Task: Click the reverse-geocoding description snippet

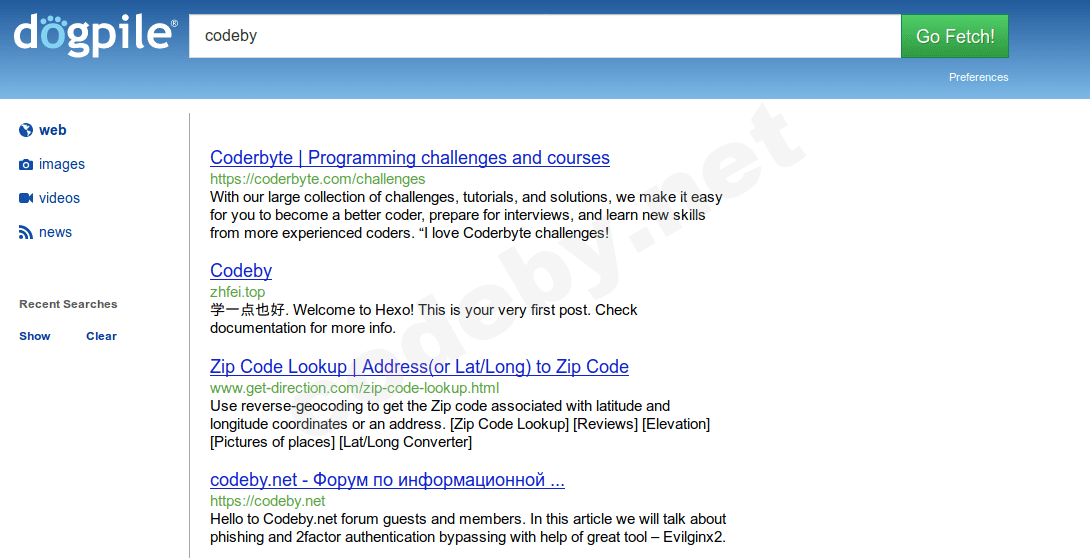Action: (x=459, y=424)
